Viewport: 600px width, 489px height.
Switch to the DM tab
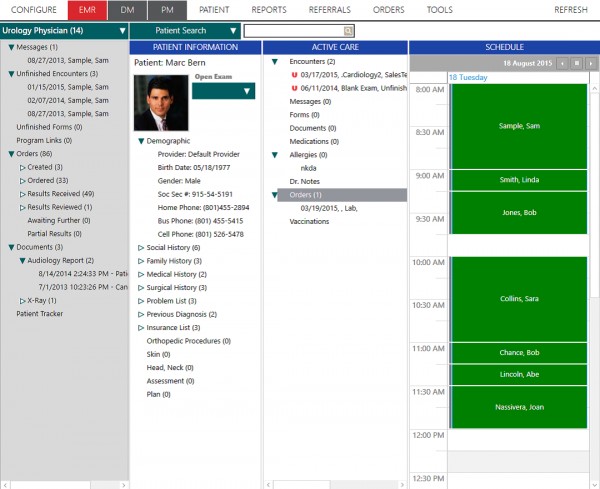pyautogui.click(x=127, y=10)
